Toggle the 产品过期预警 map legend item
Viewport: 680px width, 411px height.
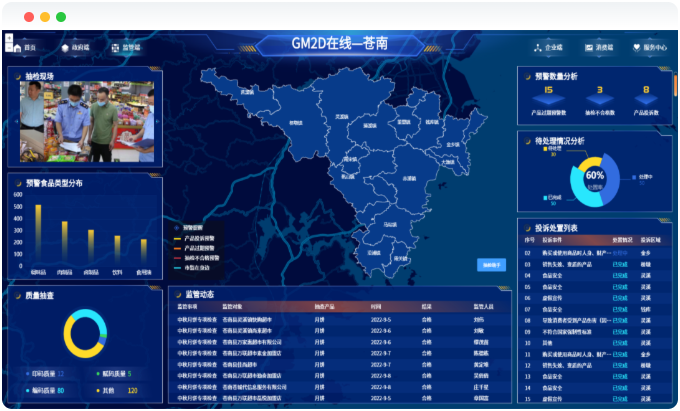click(200, 248)
